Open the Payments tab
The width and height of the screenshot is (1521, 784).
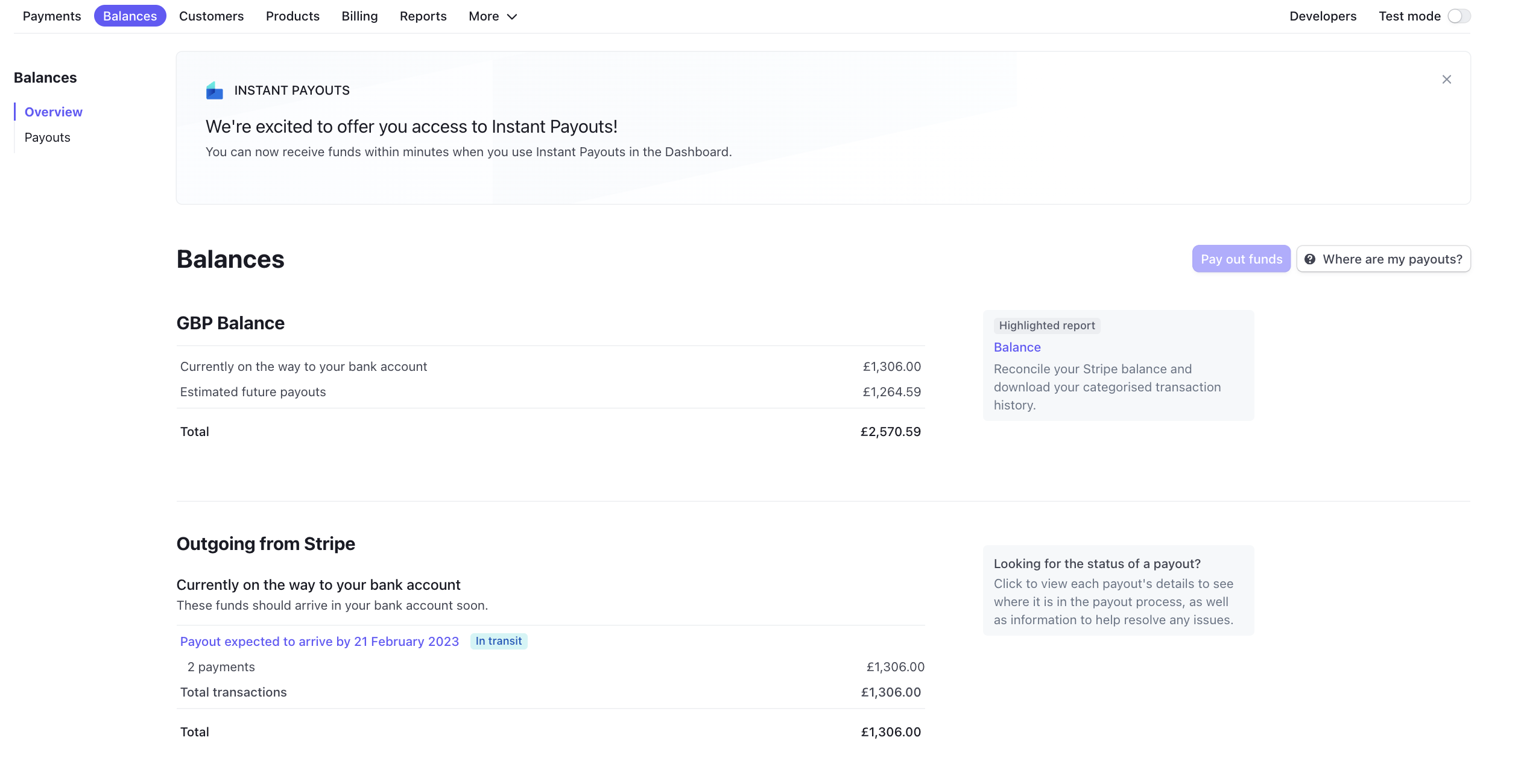(x=52, y=16)
